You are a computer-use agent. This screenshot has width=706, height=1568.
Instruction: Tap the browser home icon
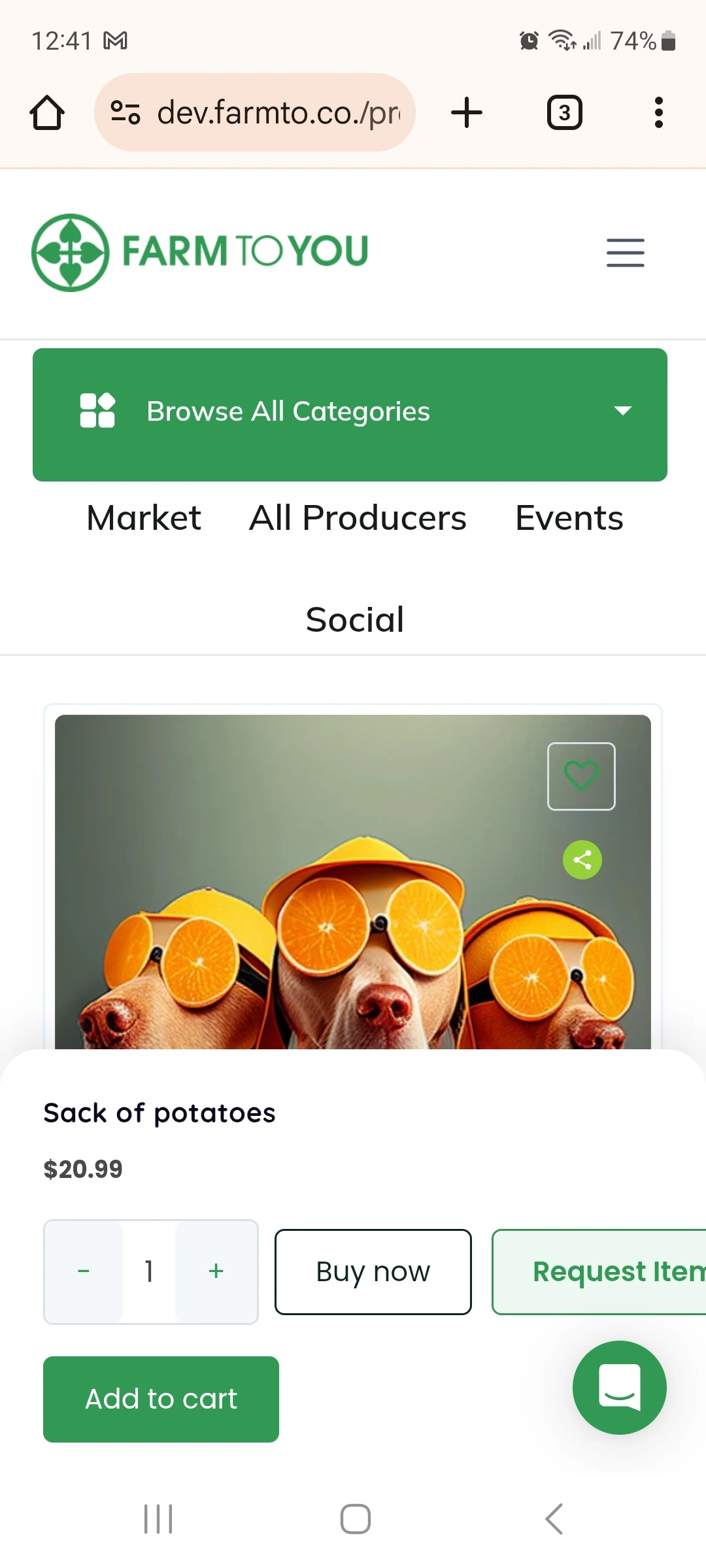[x=47, y=113]
